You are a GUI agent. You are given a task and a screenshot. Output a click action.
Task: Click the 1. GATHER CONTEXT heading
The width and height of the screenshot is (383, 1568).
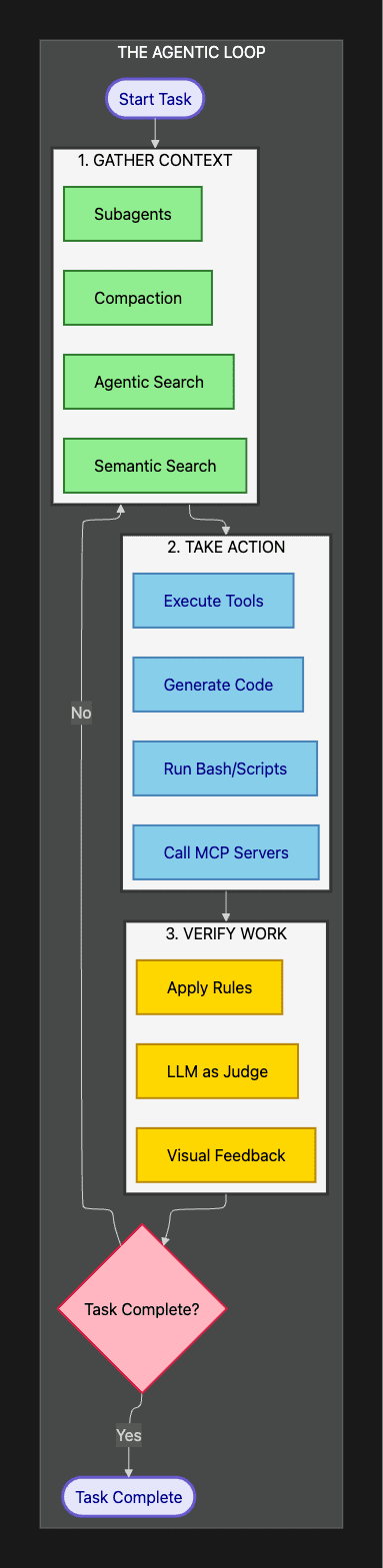tap(155, 160)
